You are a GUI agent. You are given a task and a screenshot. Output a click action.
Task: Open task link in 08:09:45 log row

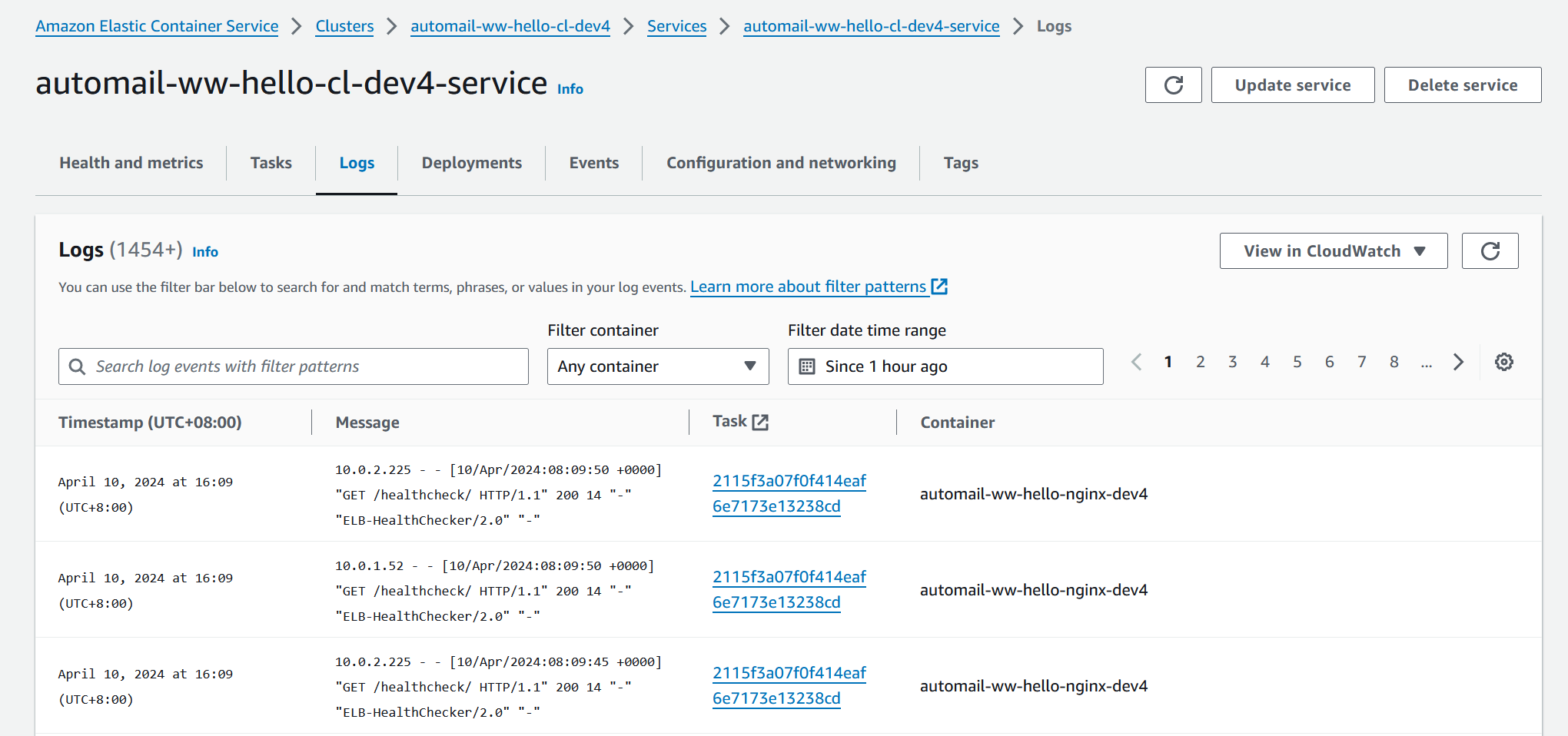(789, 685)
